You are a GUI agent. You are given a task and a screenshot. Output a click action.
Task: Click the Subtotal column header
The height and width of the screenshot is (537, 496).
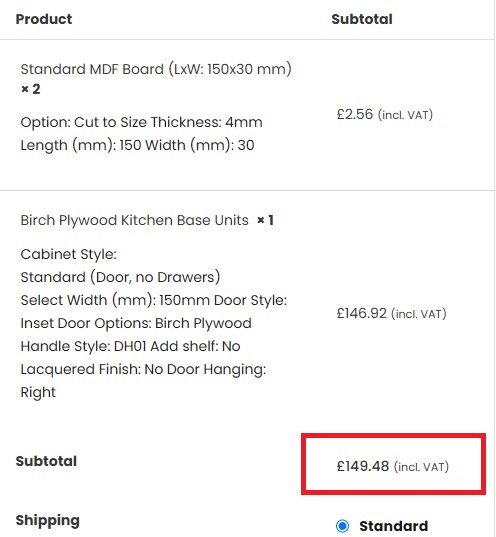[362, 19]
